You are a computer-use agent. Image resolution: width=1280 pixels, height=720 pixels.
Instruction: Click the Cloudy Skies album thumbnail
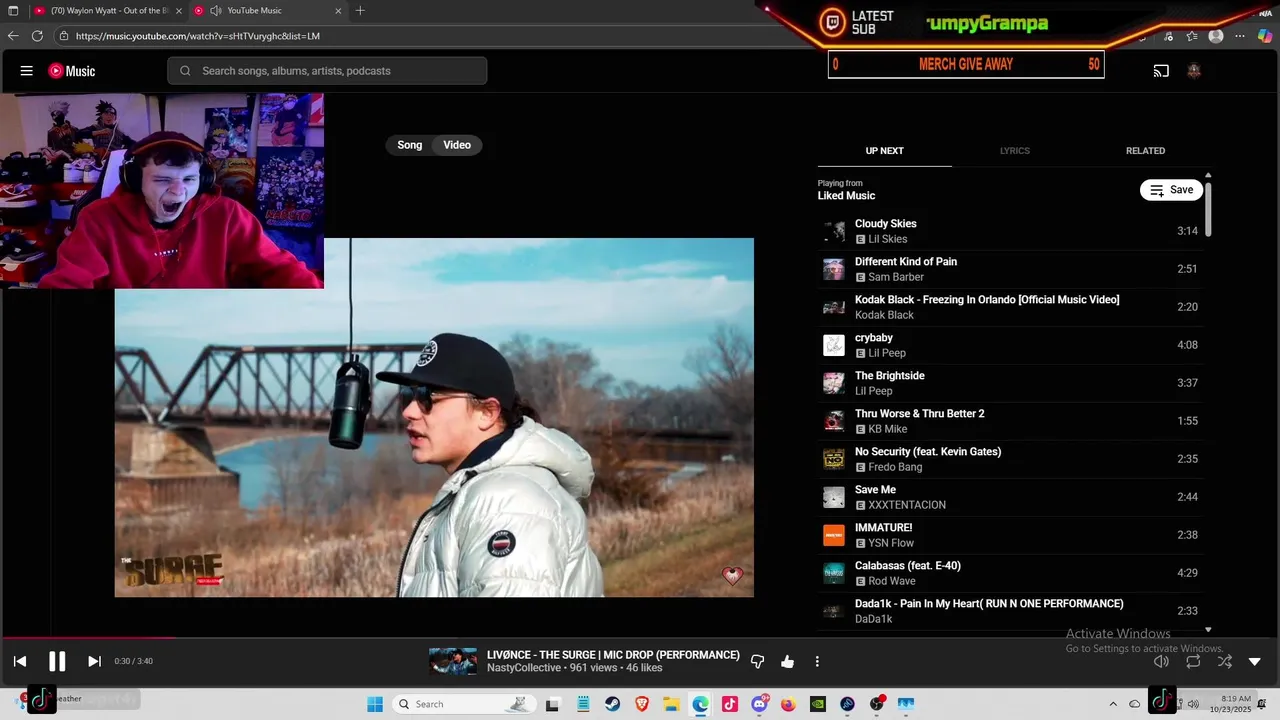834,231
